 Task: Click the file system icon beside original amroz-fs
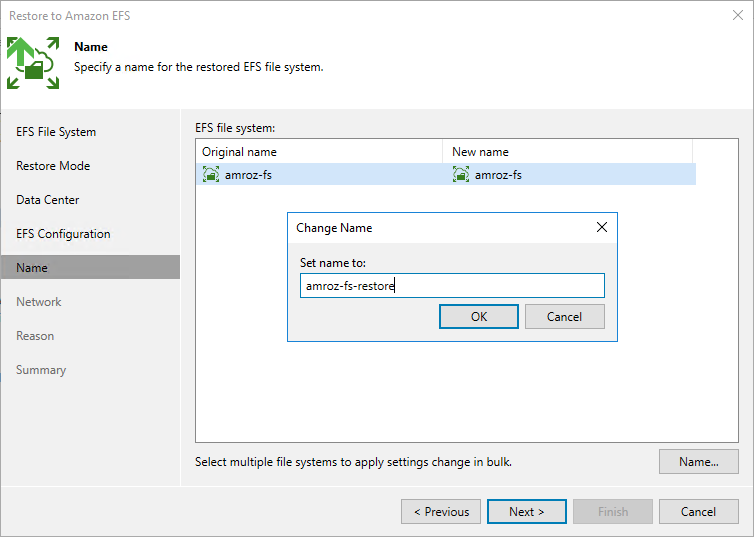[x=211, y=175]
